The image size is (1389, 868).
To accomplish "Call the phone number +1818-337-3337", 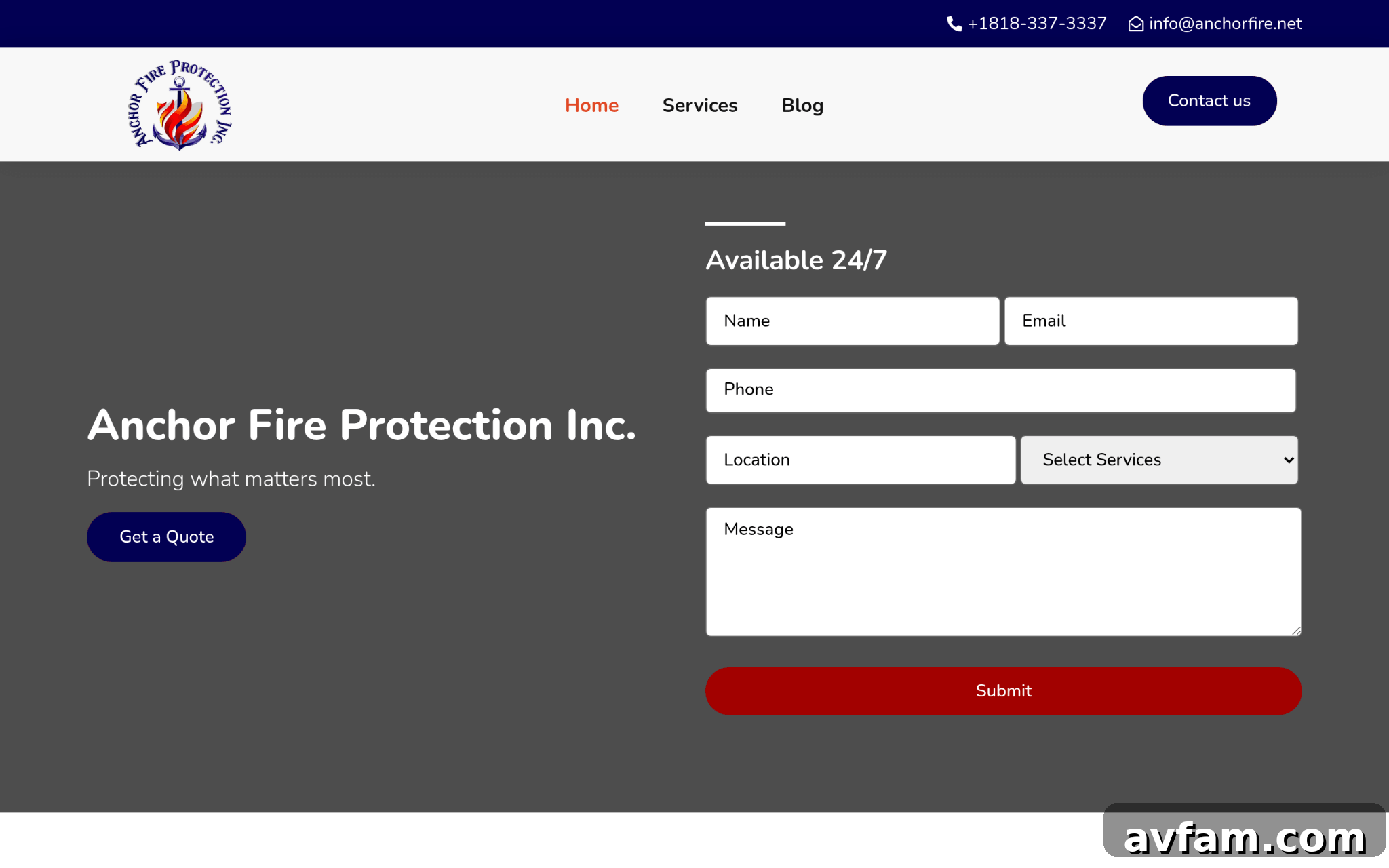I will (1036, 24).
